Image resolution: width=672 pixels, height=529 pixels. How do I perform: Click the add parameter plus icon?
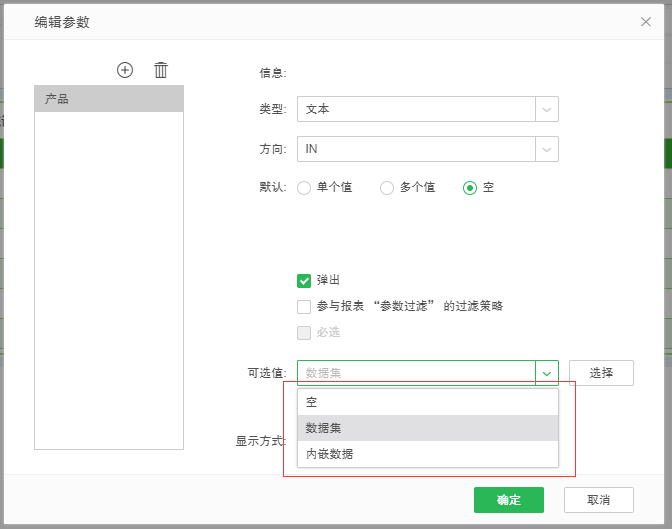pos(125,70)
